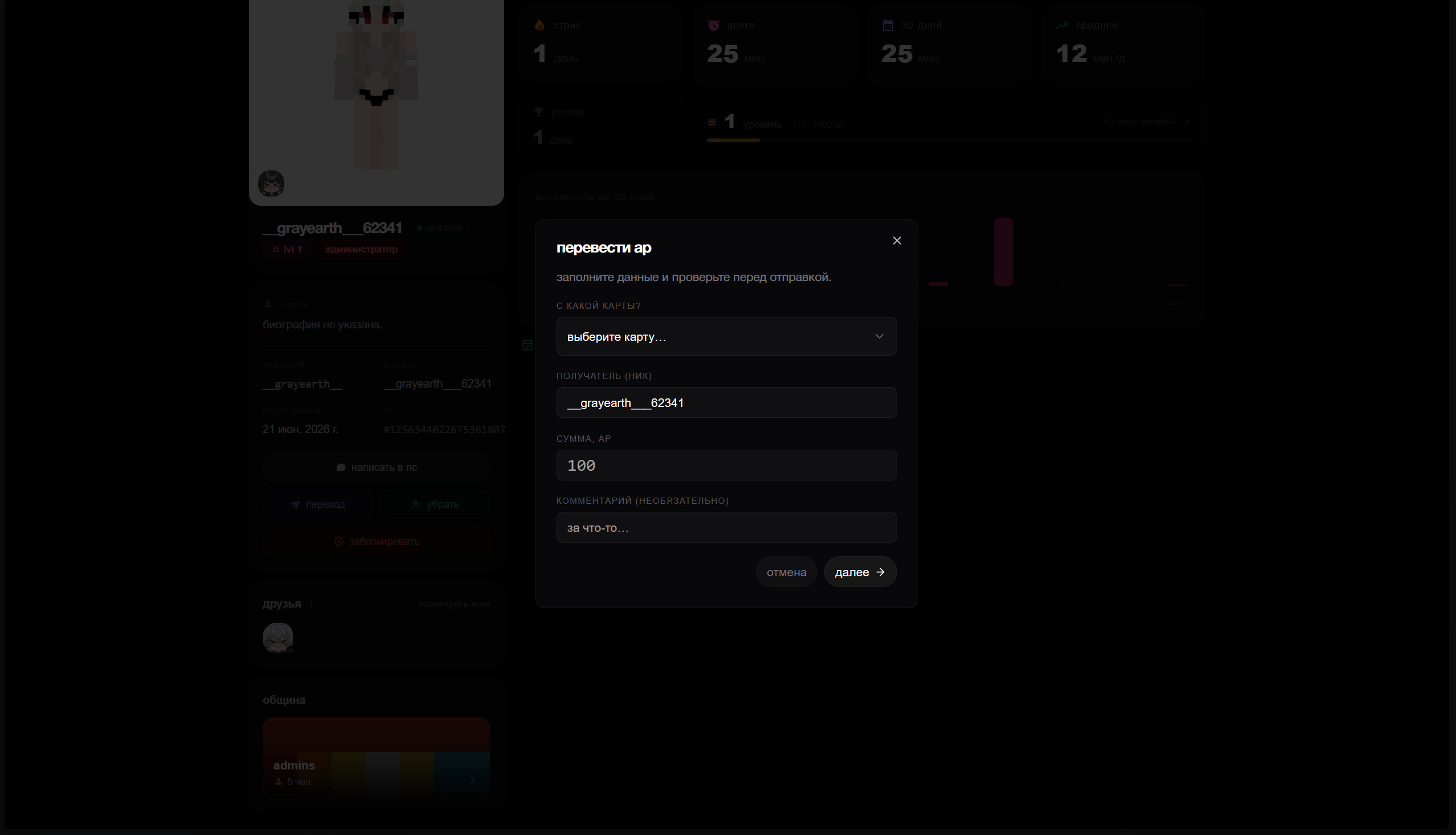Click the registration date 21 июн. 2026 г.
1456x835 pixels.
300,430
